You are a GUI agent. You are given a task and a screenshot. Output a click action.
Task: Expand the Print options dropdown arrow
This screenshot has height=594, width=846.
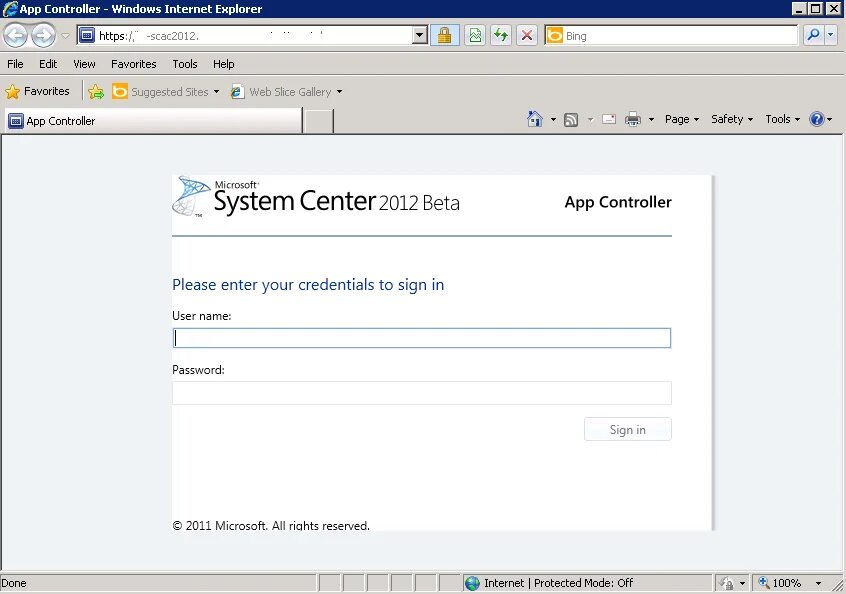pyautogui.click(x=651, y=119)
